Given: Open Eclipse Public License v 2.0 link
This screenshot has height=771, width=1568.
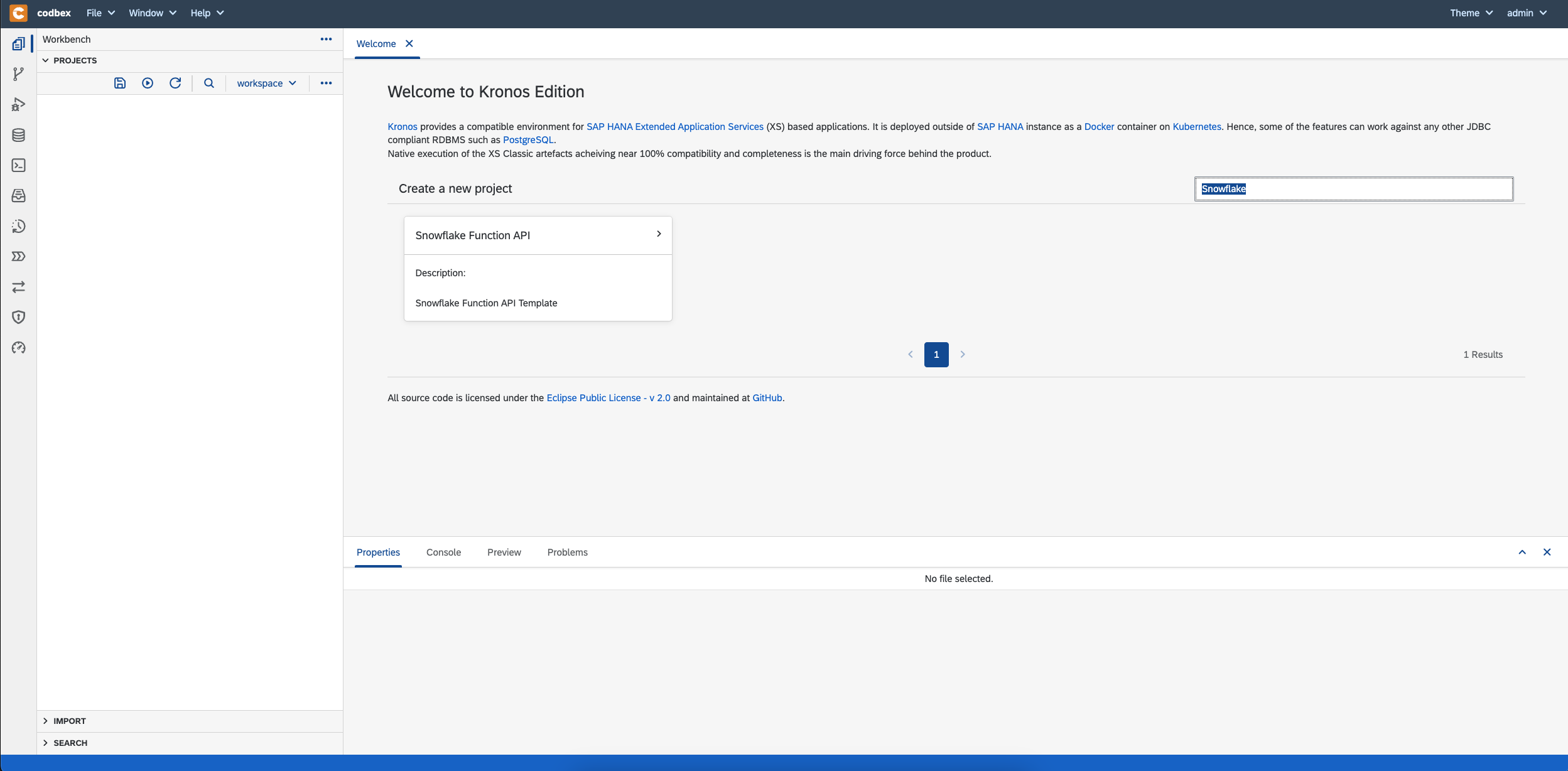Looking at the screenshot, I should click(x=608, y=397).
